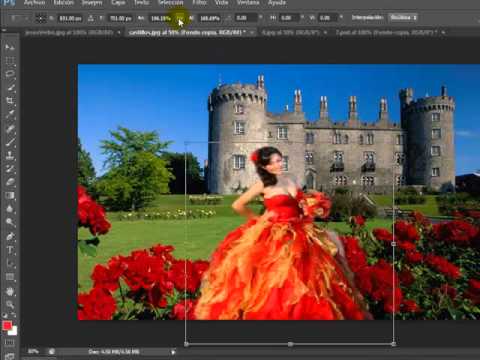This screenshot has width=480, height=360.
Task: Close the active castillos.jpg tab
Action: [252, 33]
